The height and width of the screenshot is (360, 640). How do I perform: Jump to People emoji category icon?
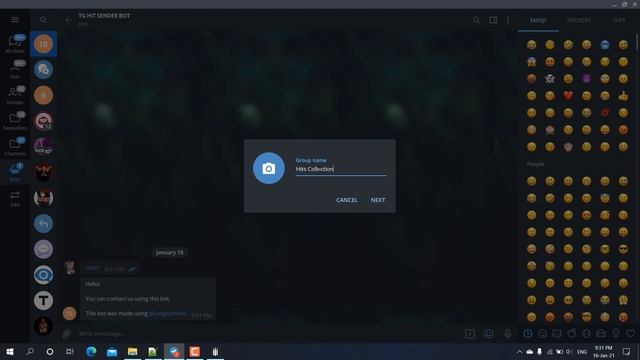click(x=542, y=334)
